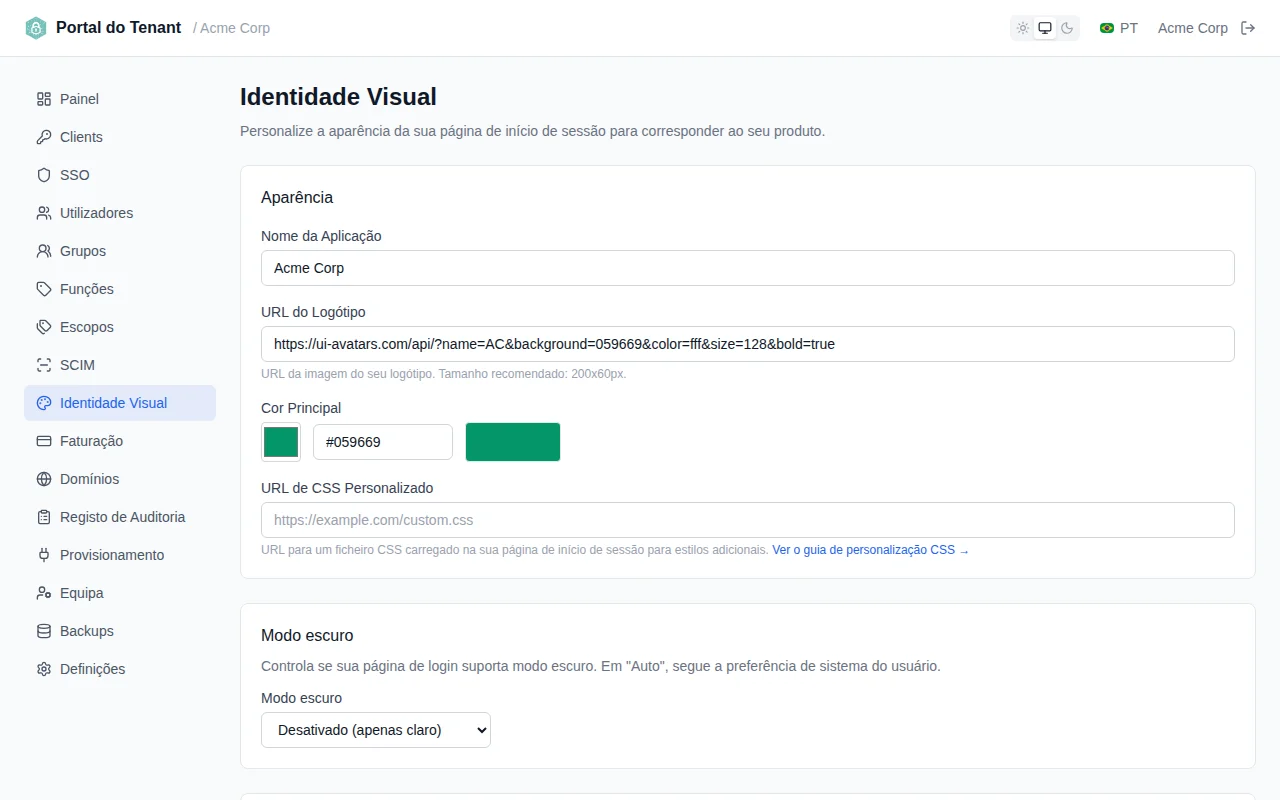Open the Escopos menu item

[120, 327]
